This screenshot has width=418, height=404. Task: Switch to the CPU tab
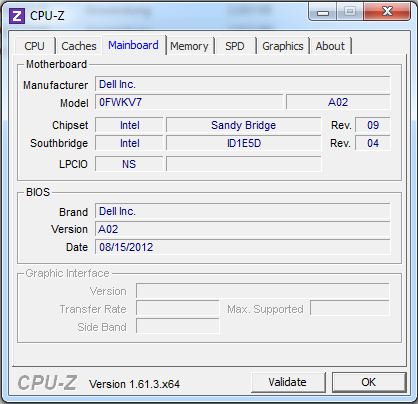click(34, 46)
